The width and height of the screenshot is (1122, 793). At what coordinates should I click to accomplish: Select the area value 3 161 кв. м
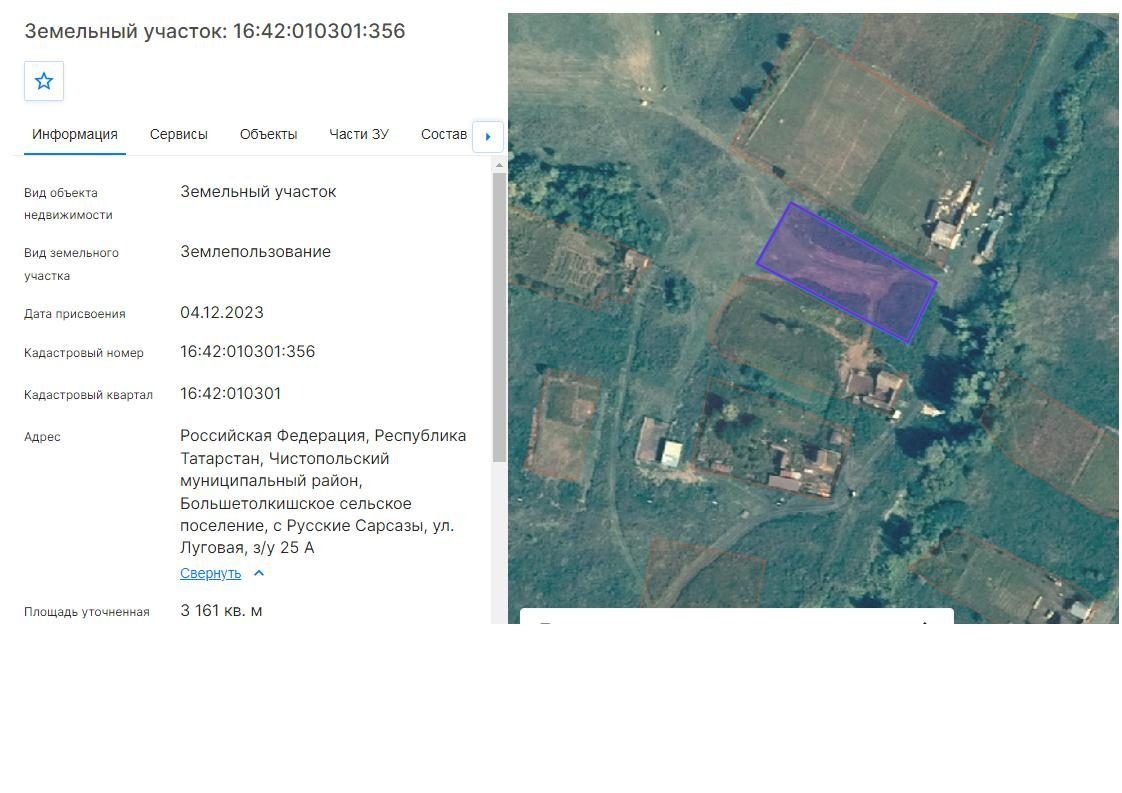[x=221, y=610]
